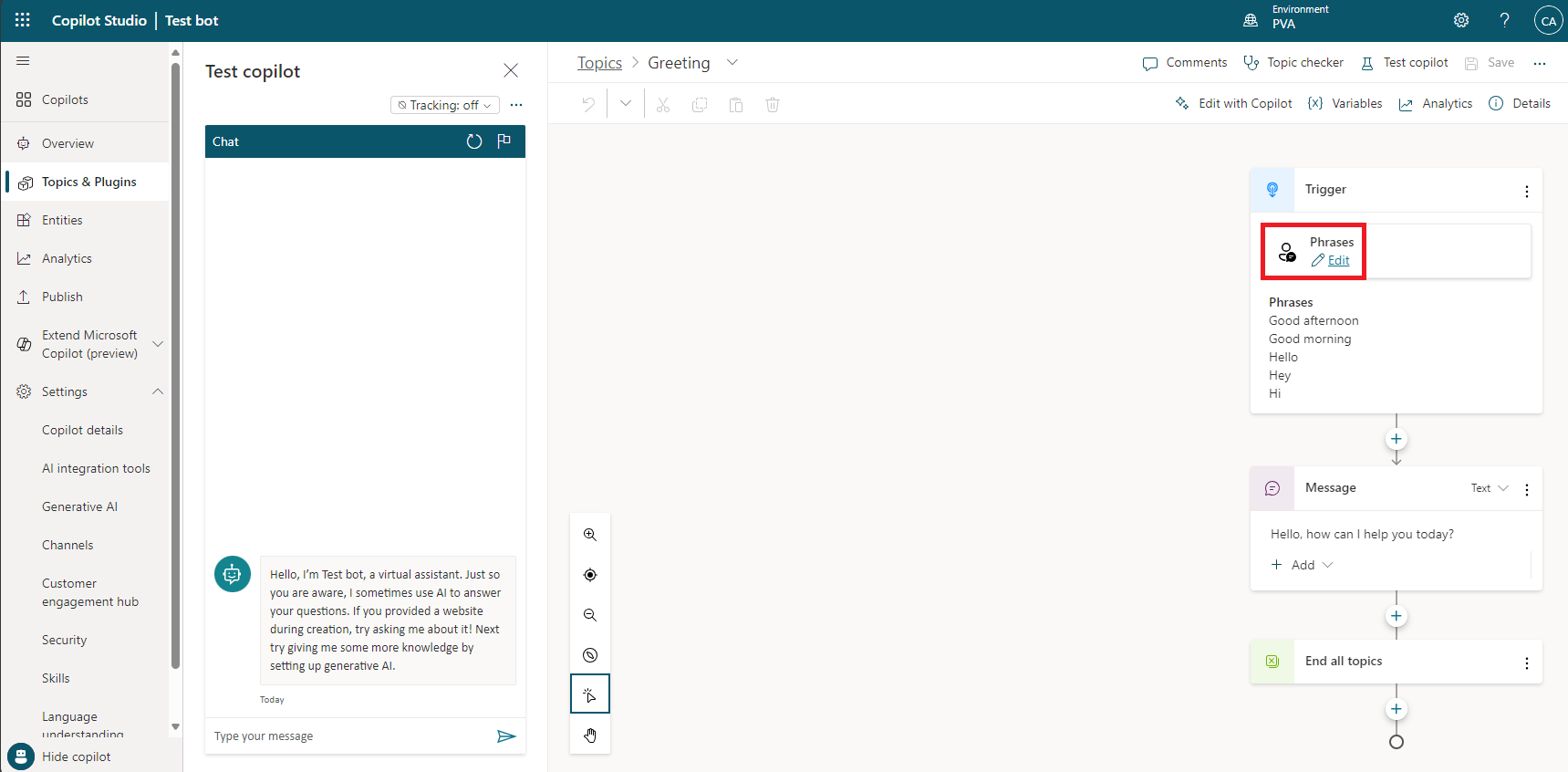Open topic Details pane
This screenshot has height=772, width=1568.
pyautogui.click(x=1520, y=104)
